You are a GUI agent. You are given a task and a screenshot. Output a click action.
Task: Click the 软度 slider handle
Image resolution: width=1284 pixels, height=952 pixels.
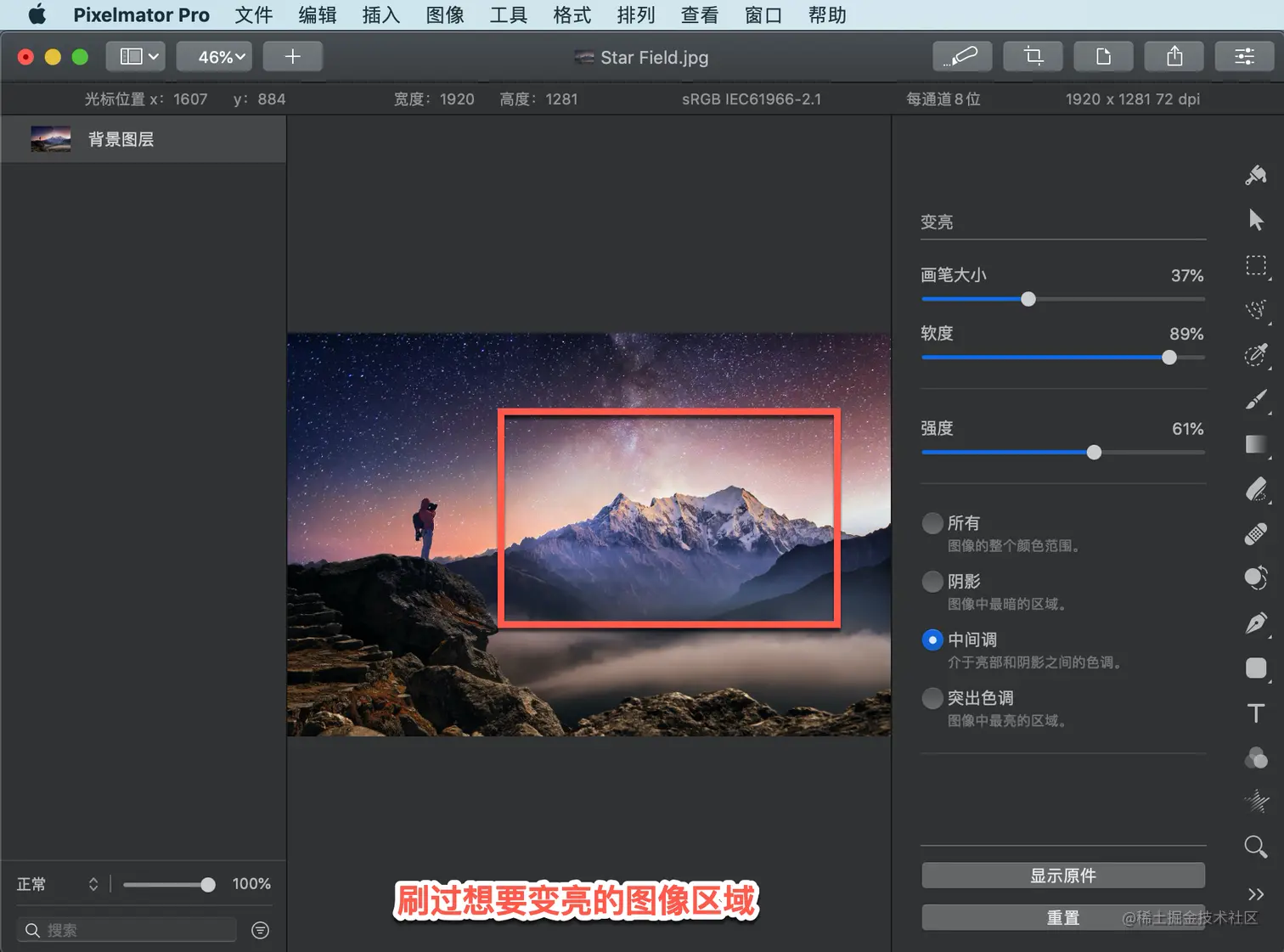pos(1169,358)
